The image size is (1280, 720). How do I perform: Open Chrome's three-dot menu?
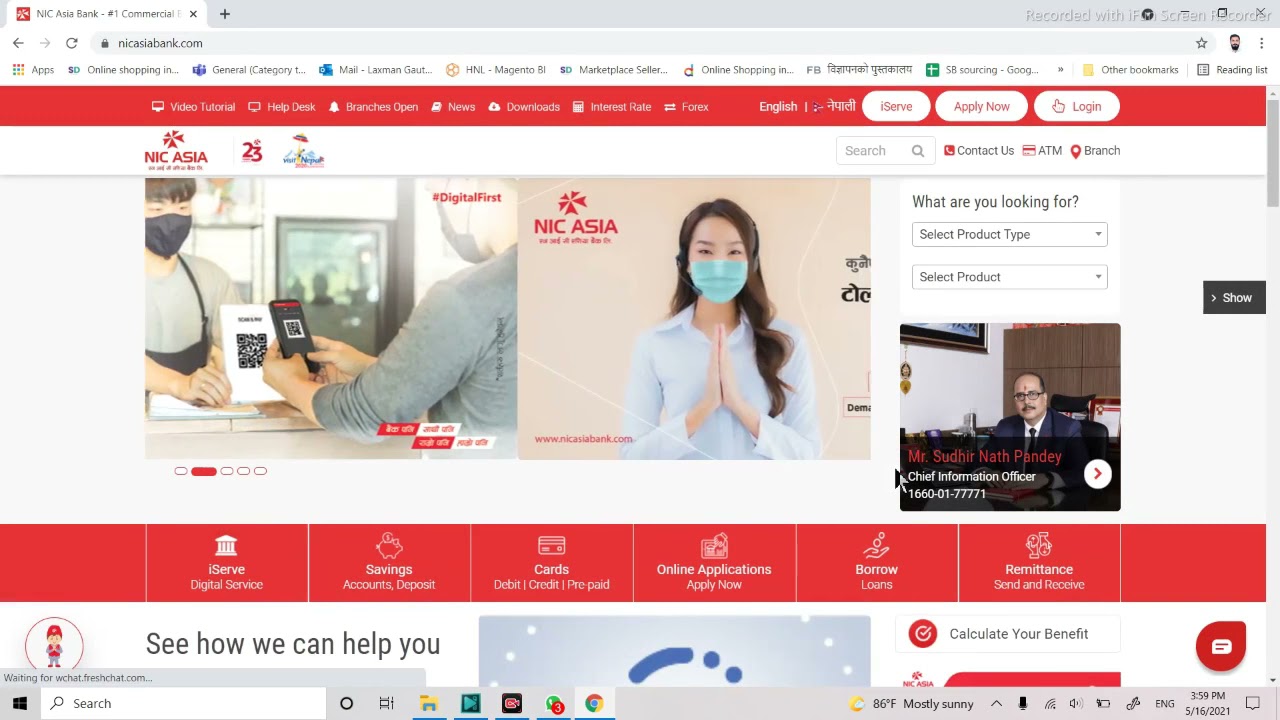coord(1262,43)
